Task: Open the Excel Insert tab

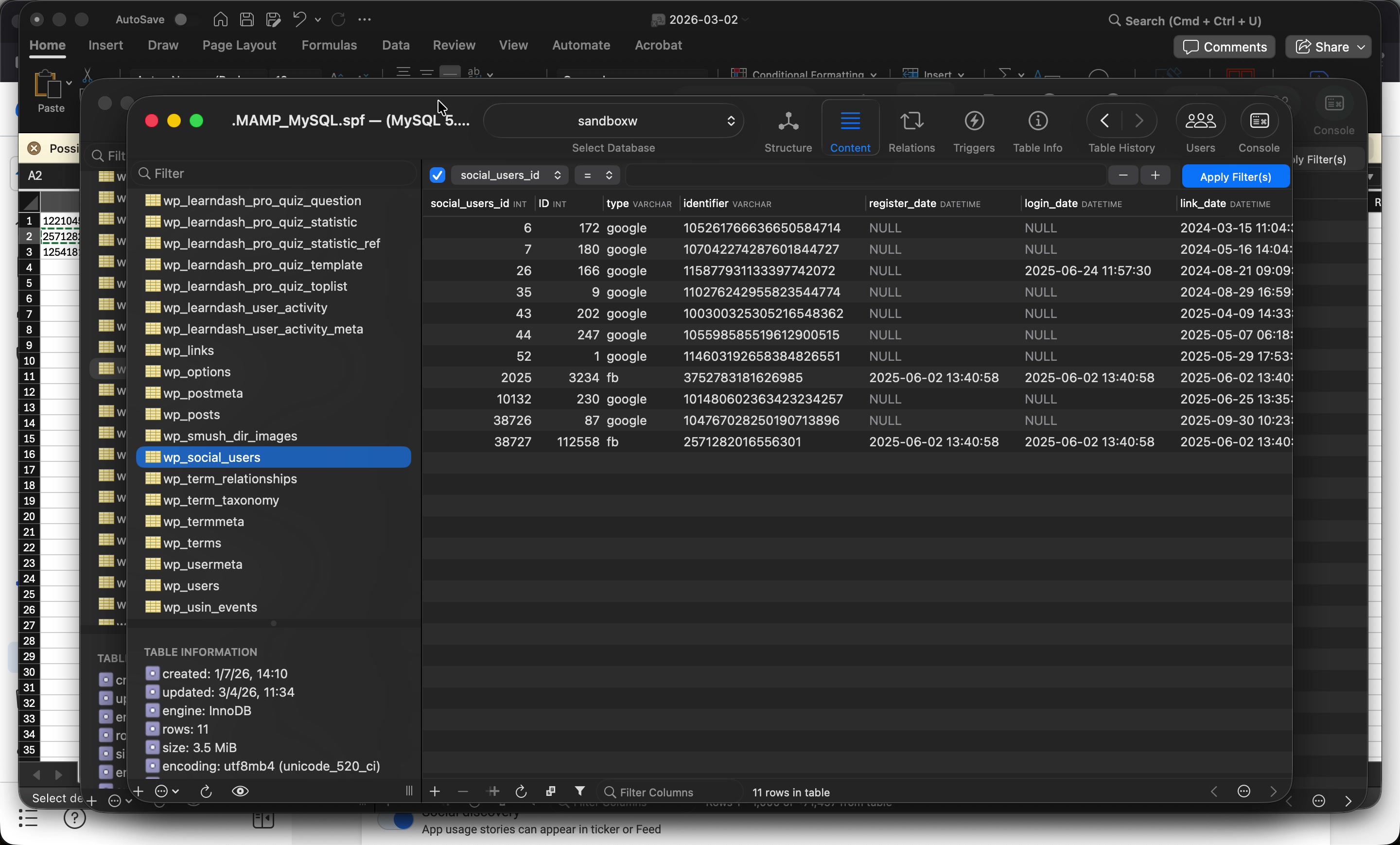Action: (x=105, y=45)
